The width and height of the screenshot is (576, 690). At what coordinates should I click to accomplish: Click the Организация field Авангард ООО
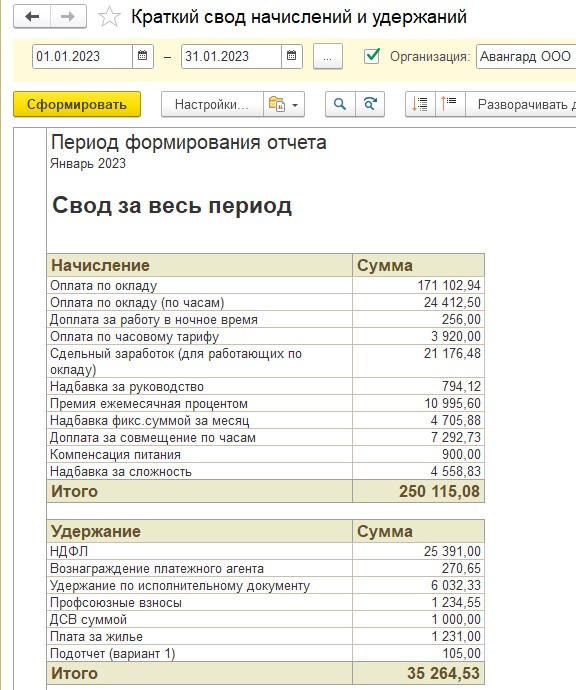526,56
